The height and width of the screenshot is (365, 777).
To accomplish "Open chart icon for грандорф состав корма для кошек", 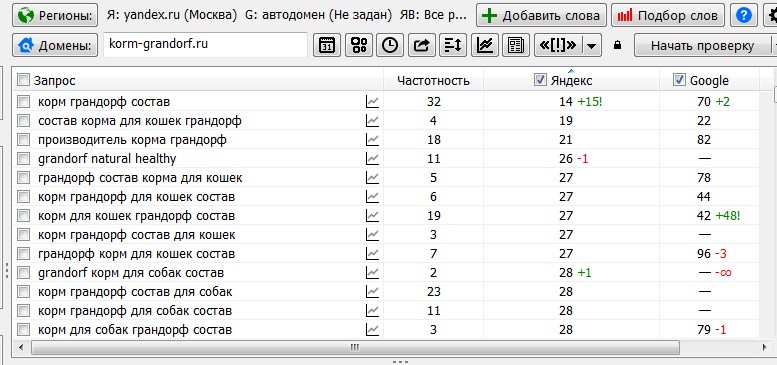I will (x=372, y=178).
